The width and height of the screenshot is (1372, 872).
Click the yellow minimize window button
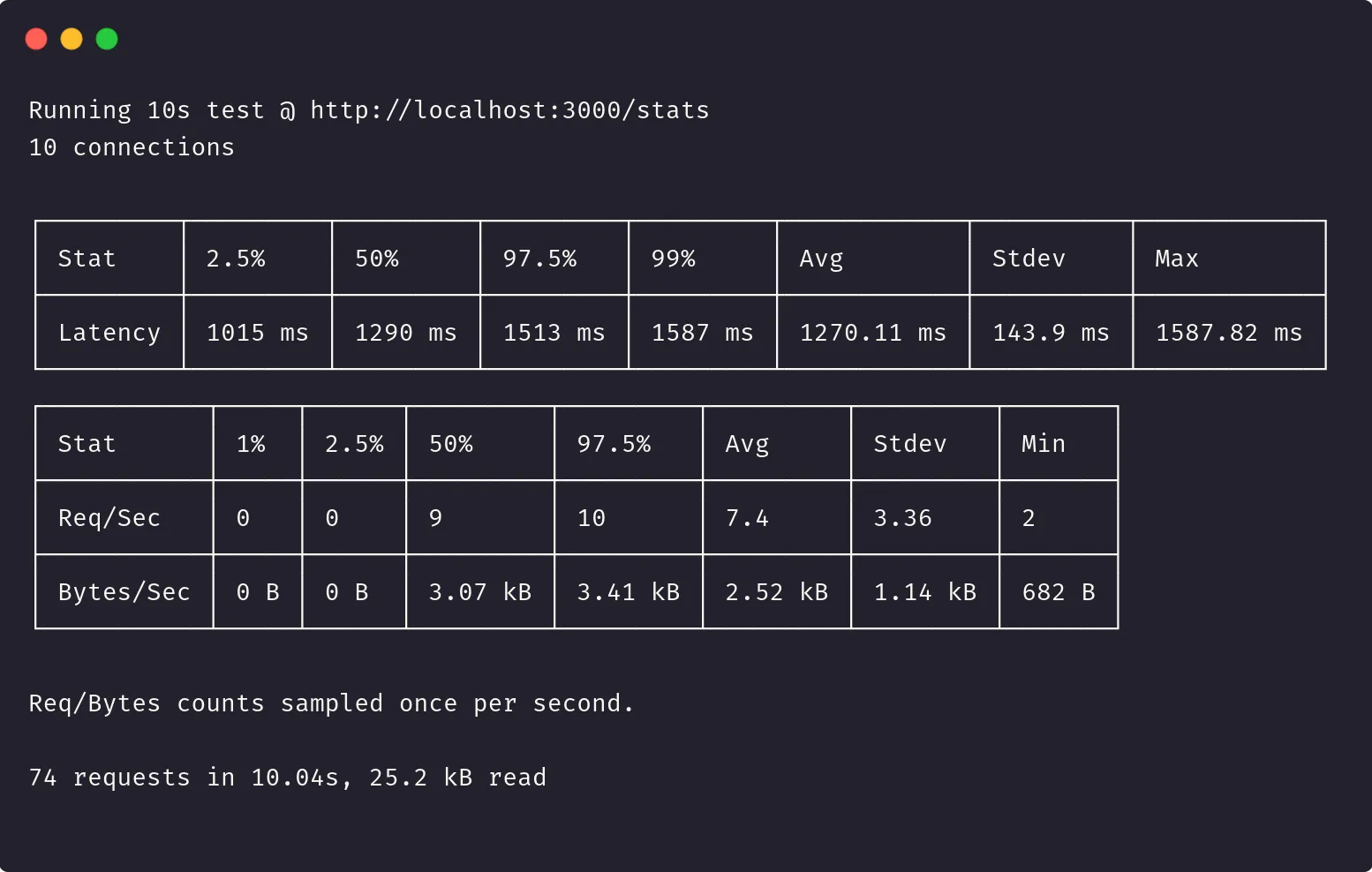pos(72,39)
